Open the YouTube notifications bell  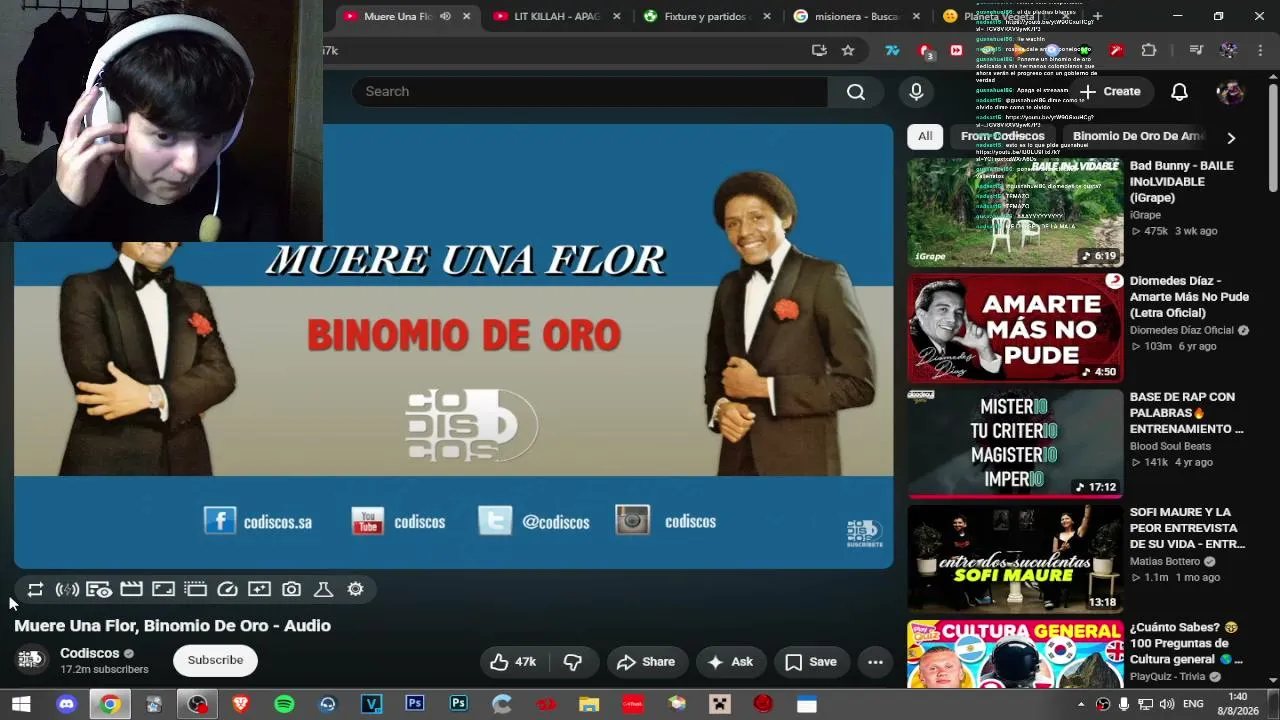coord(1180,91)
